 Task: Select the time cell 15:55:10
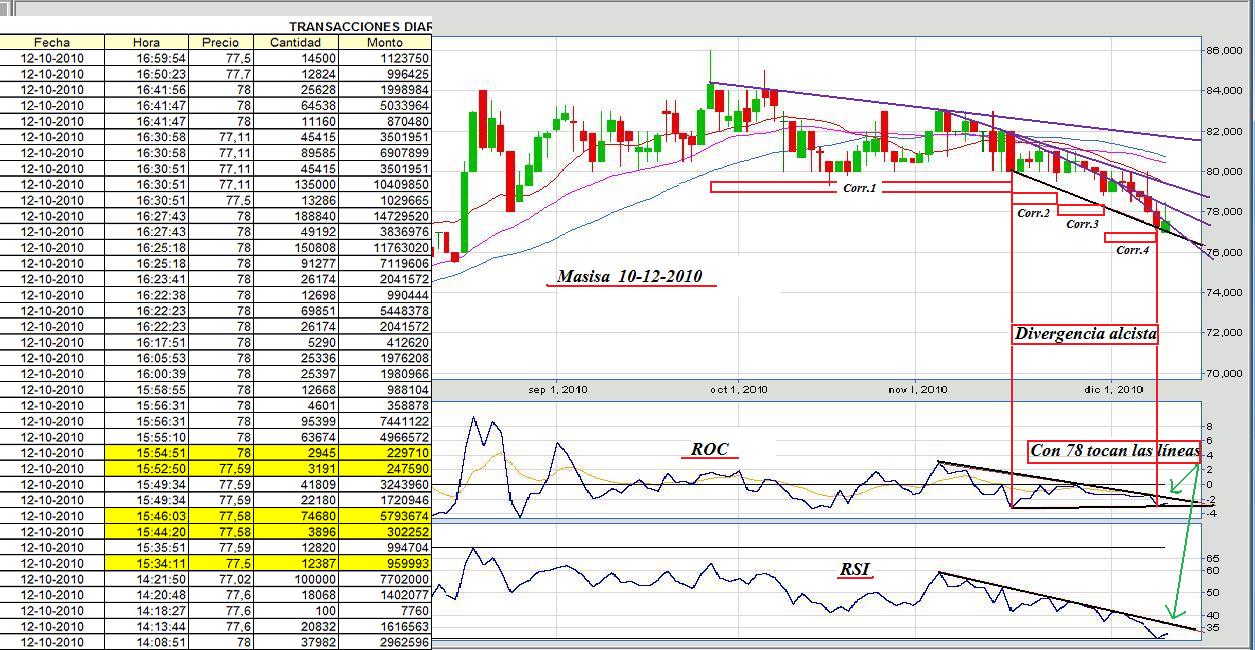pos(146,437)
